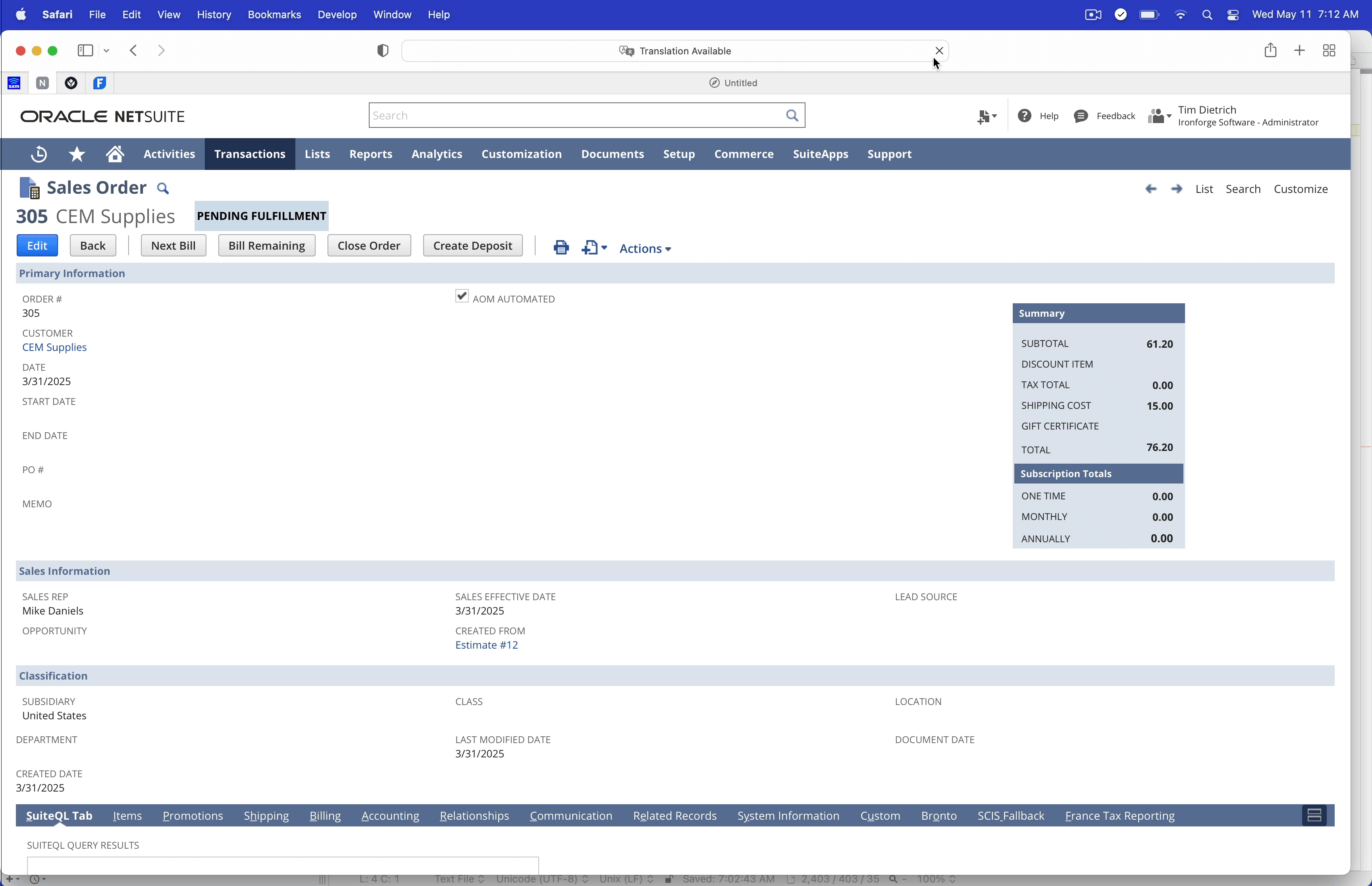The image size is (1372, 886).
Task: Click the Feedback speech bubble icon
Action: 1081,116
